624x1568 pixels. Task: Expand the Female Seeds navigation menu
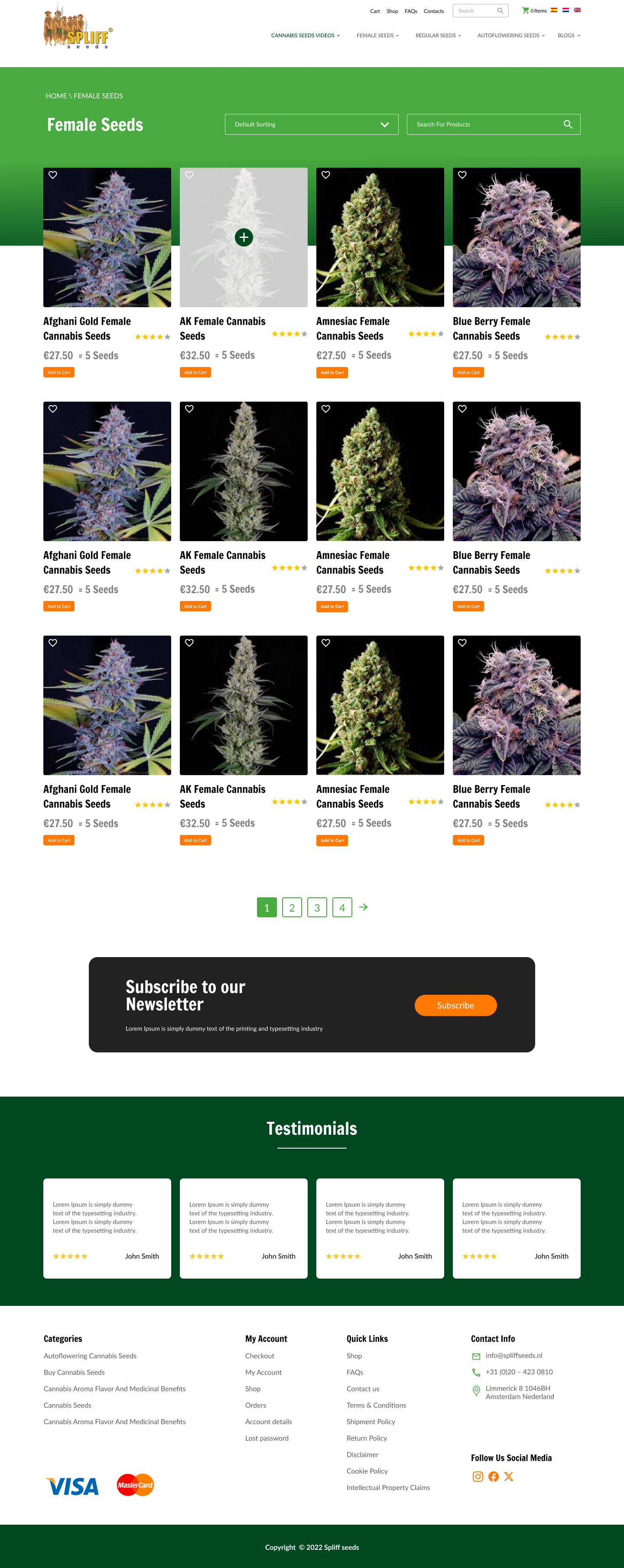click(377, 35)
